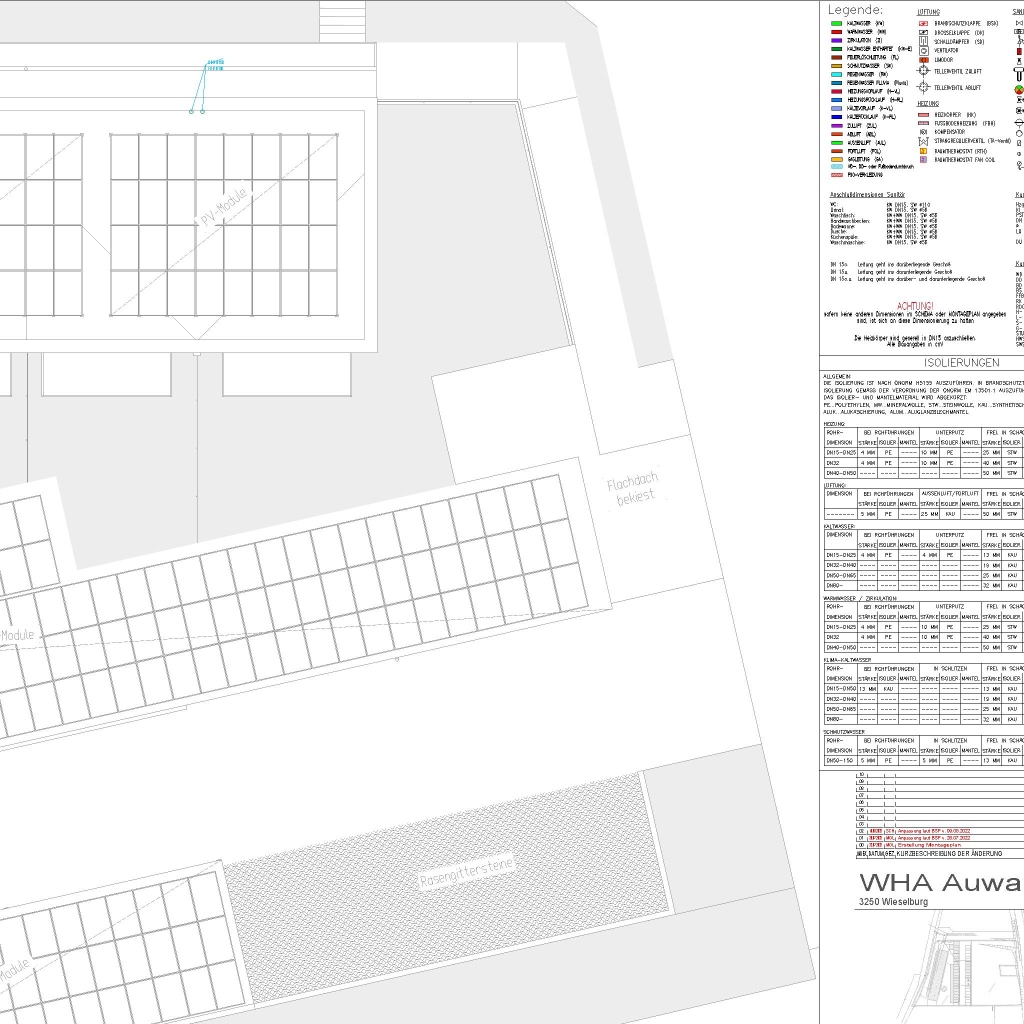This screenshot has width=1024, height=1024.
Task: Click the "WHA Auwa" project title
Action: [x=940, y=882]
